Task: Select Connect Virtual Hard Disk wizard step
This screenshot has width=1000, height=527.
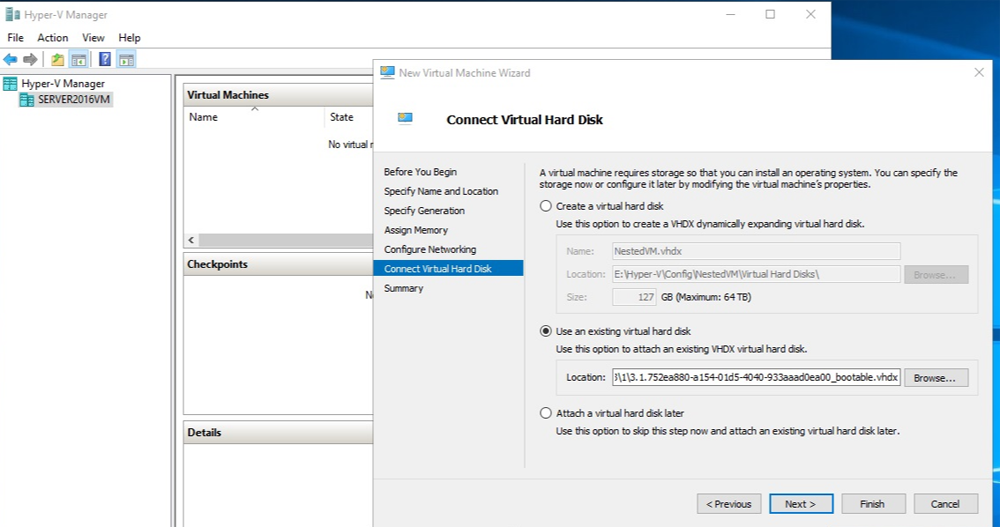Action: tap(448, 269)
